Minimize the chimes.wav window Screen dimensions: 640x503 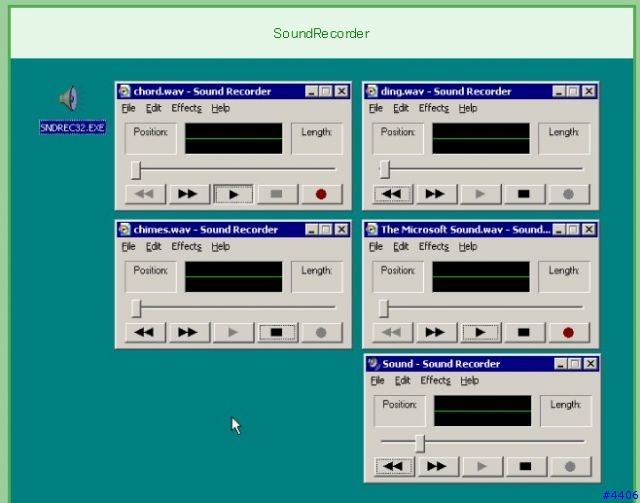coord(311,229)
